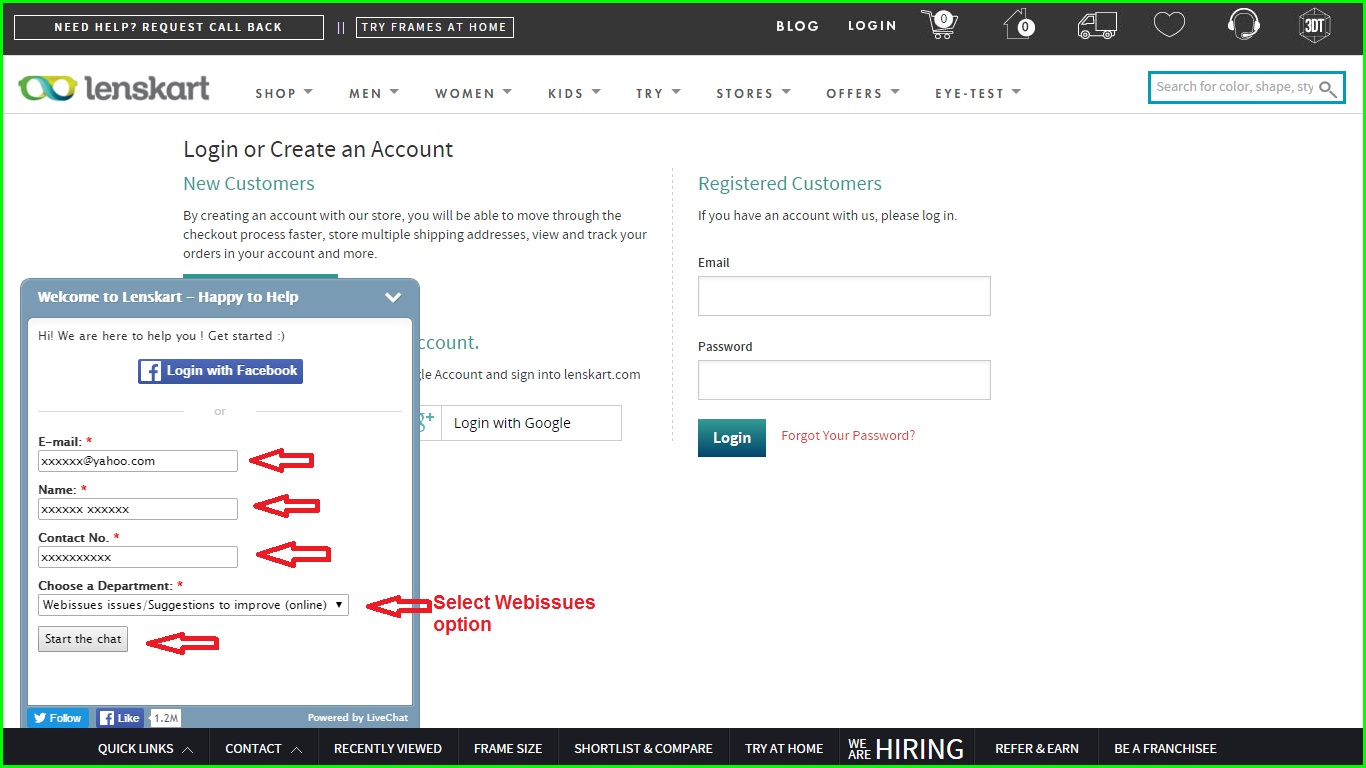Open the Blog link
The height and width of the screenshot is (768, 1366).
coord(797,26)
